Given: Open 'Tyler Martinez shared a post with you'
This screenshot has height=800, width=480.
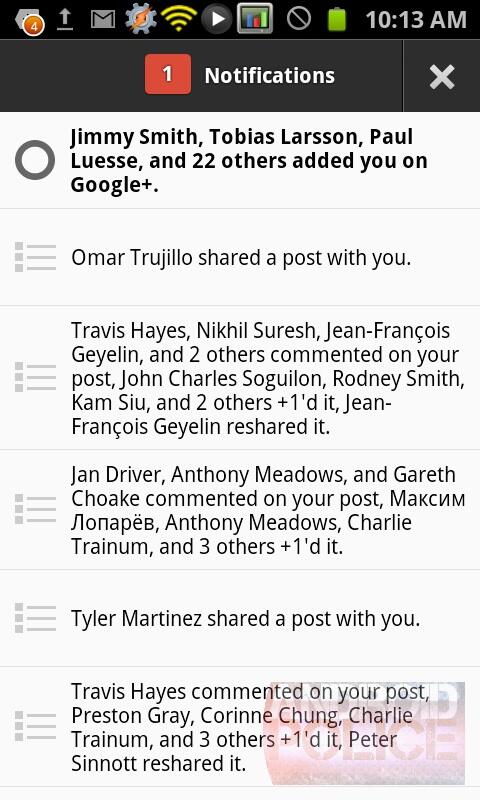Looking at the screenshot, I should 240,618.
